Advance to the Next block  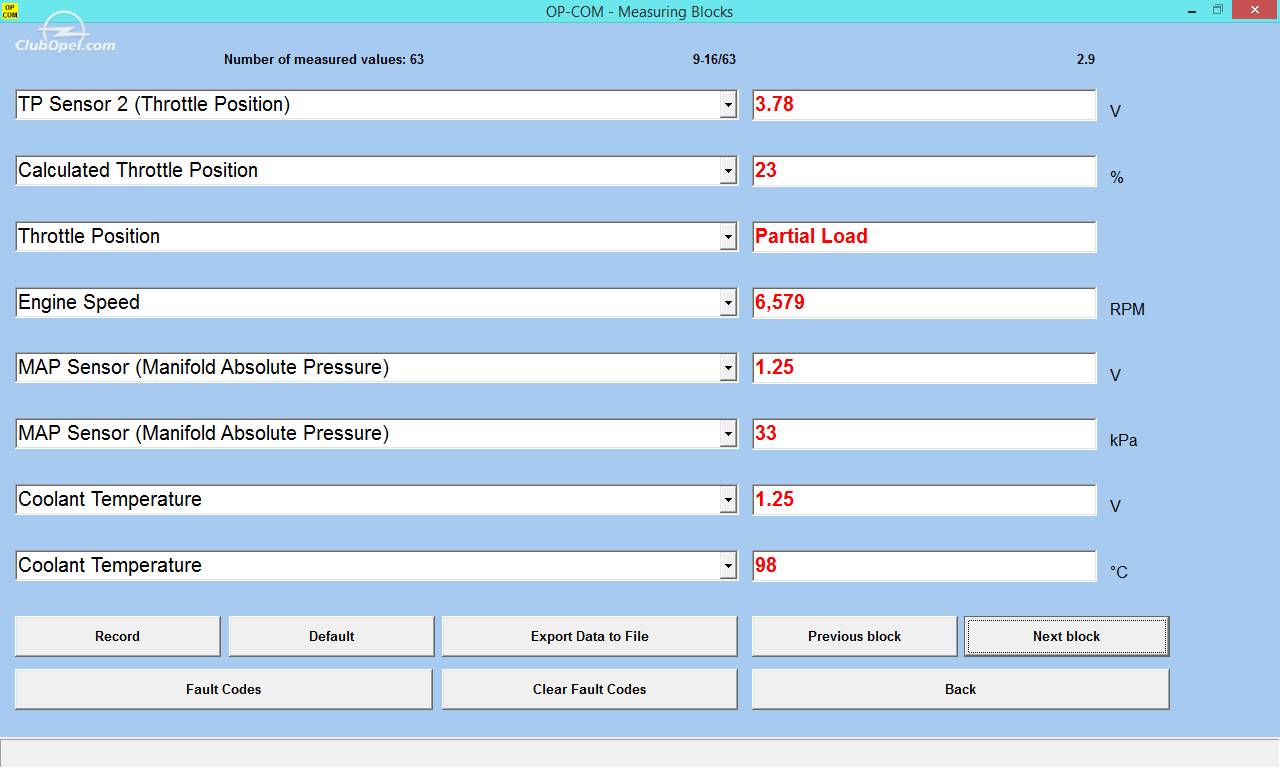[x=1067, y=636]
